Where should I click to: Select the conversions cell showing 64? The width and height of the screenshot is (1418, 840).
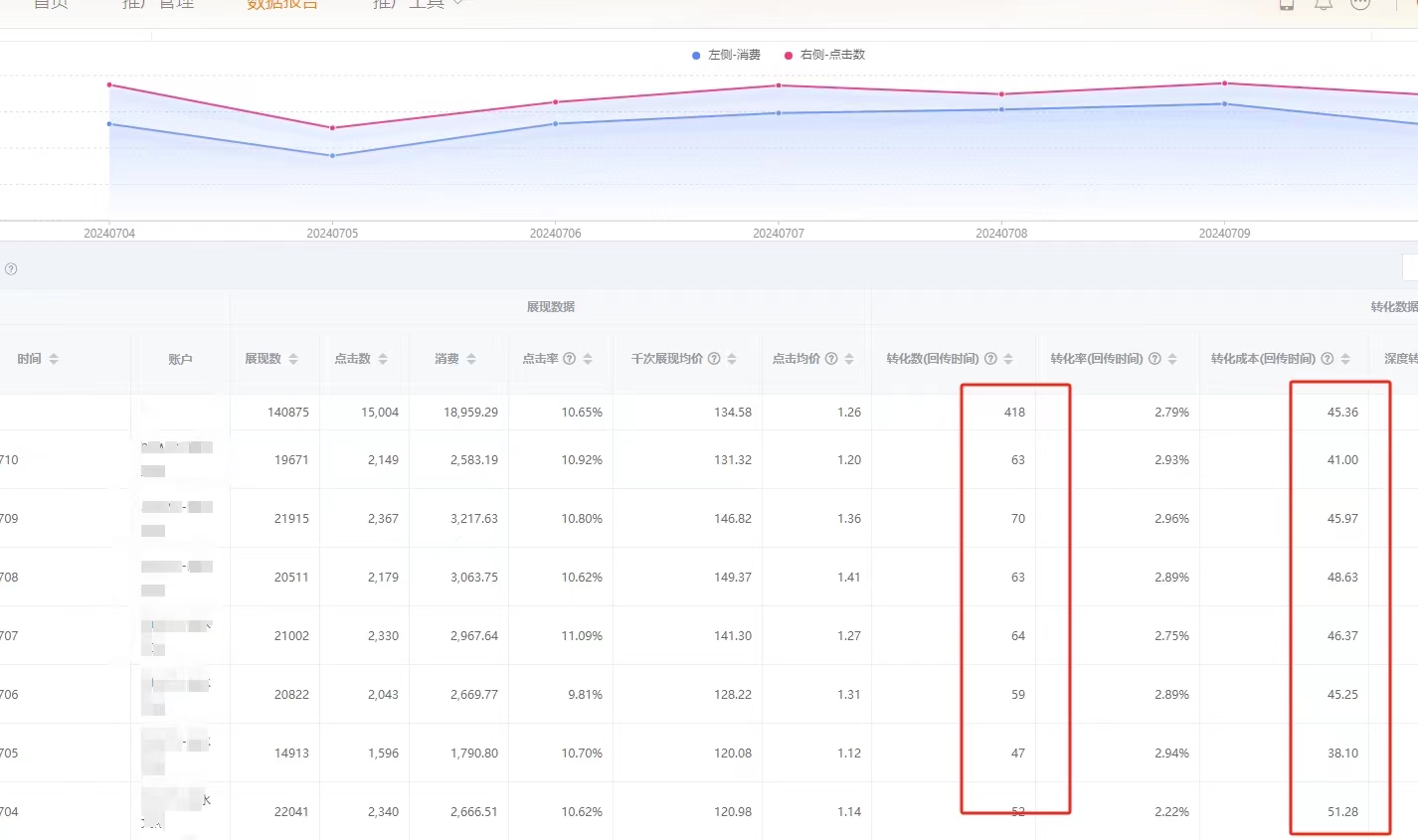pos(1018,636)
